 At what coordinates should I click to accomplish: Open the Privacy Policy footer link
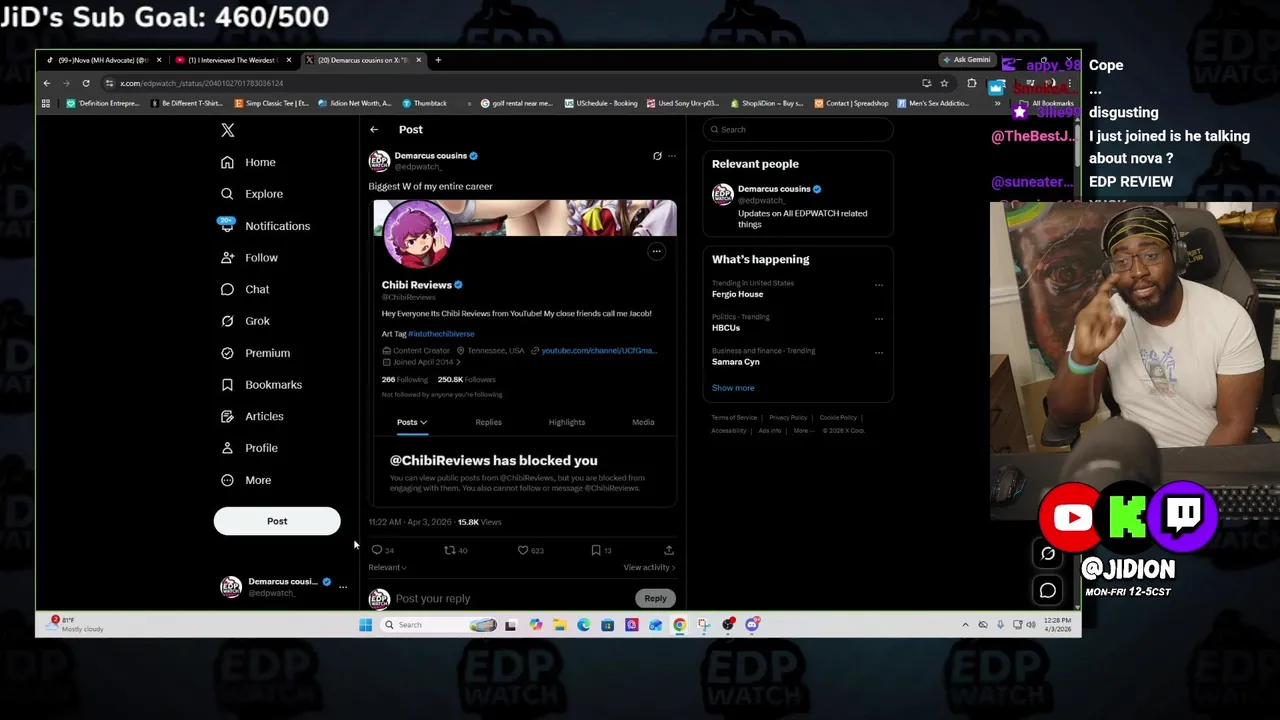click(x=788, y=418)
